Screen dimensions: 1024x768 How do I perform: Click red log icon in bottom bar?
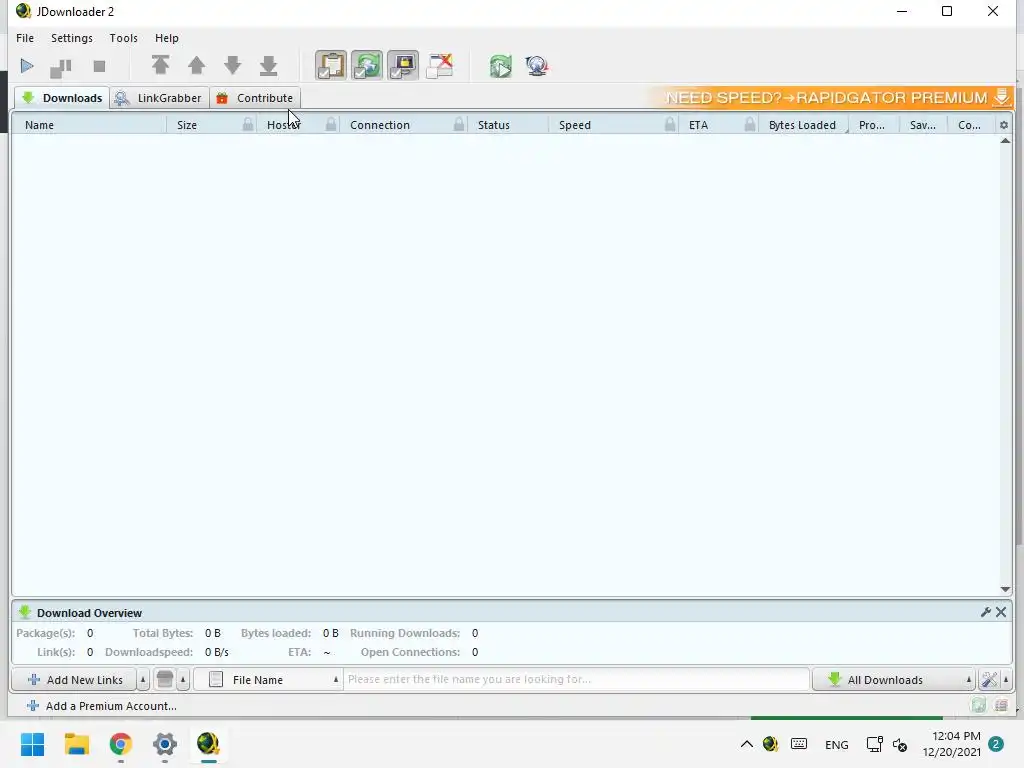1000,705
